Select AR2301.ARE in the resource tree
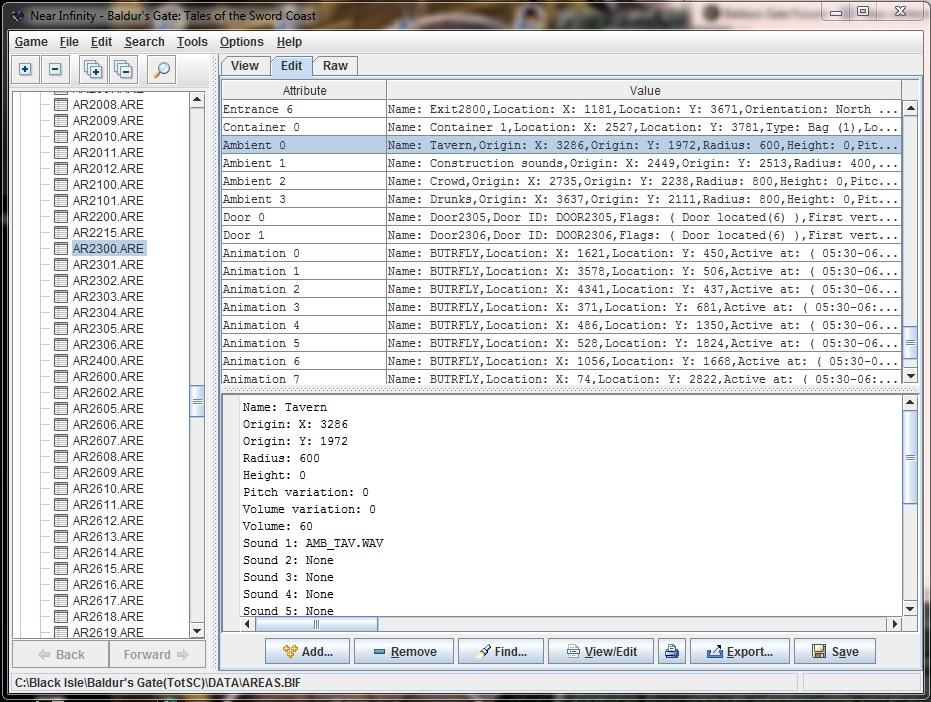The height and width of the screenshot is (702, 931). [x=108, y=264]
